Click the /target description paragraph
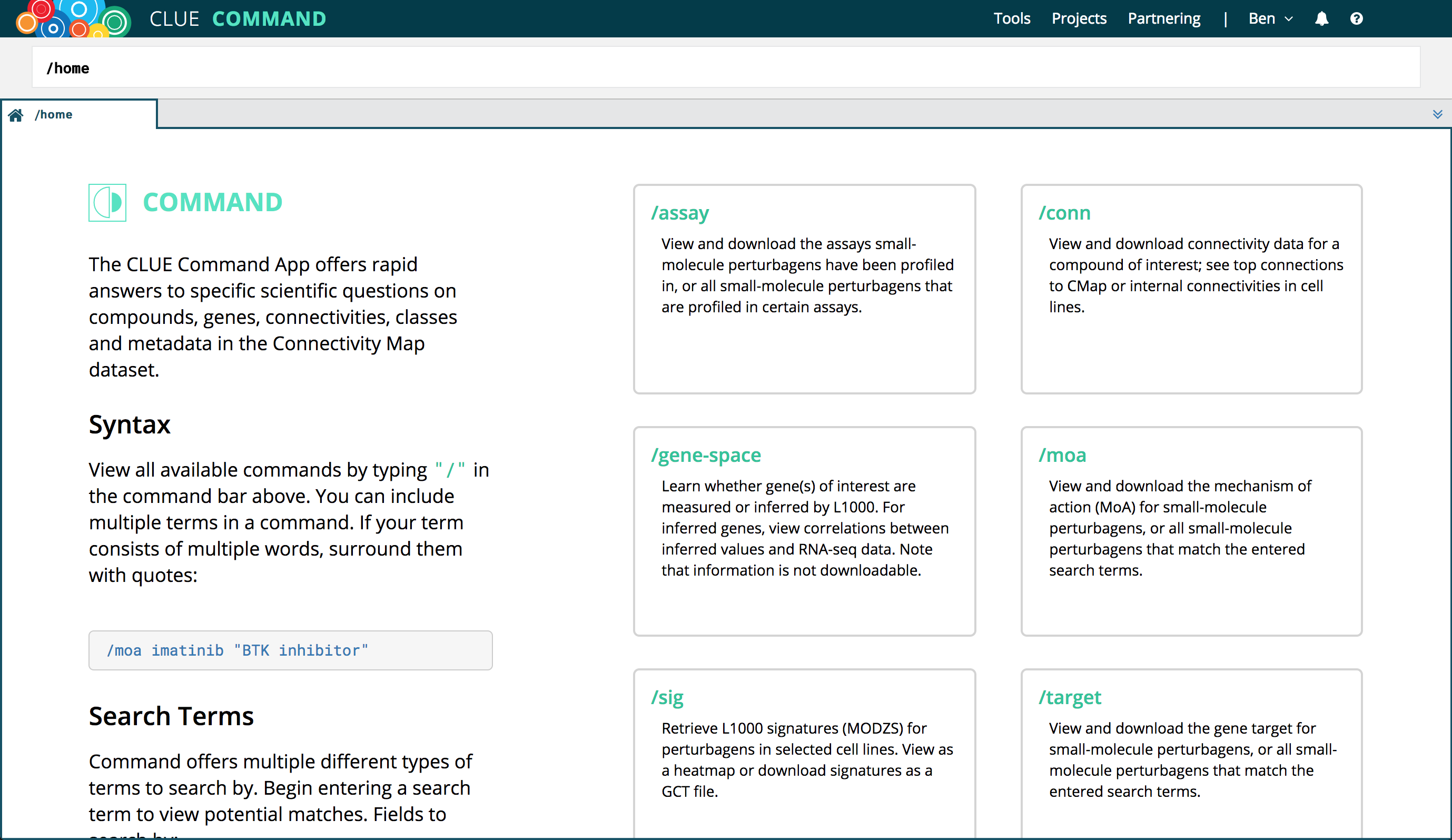1452x840 pixels. pos(1193,760)
